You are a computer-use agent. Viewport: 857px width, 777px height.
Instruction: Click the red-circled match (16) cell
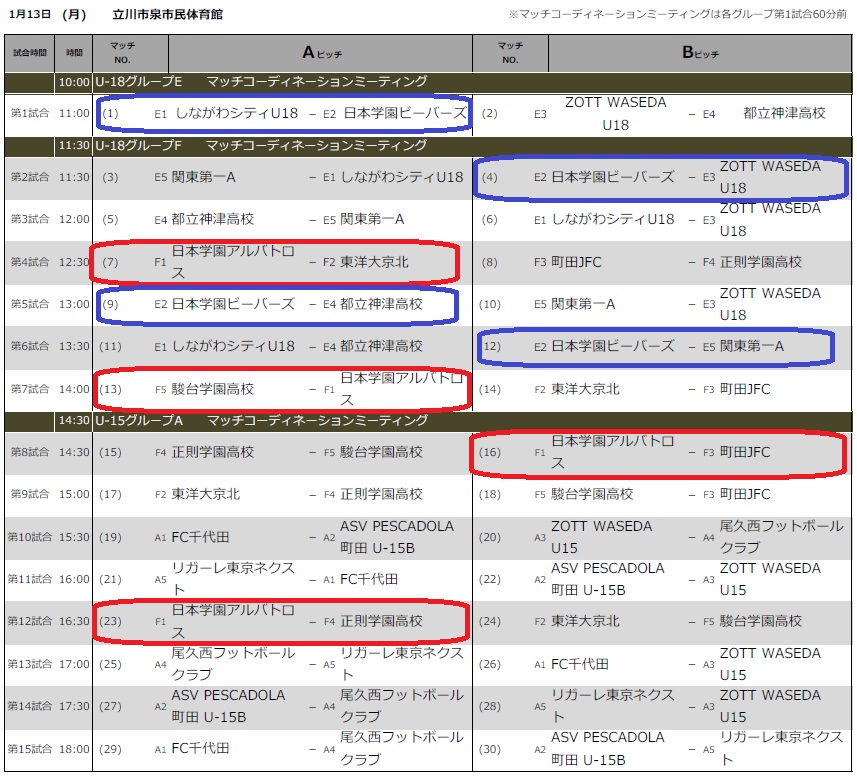[x=655, y=453]
